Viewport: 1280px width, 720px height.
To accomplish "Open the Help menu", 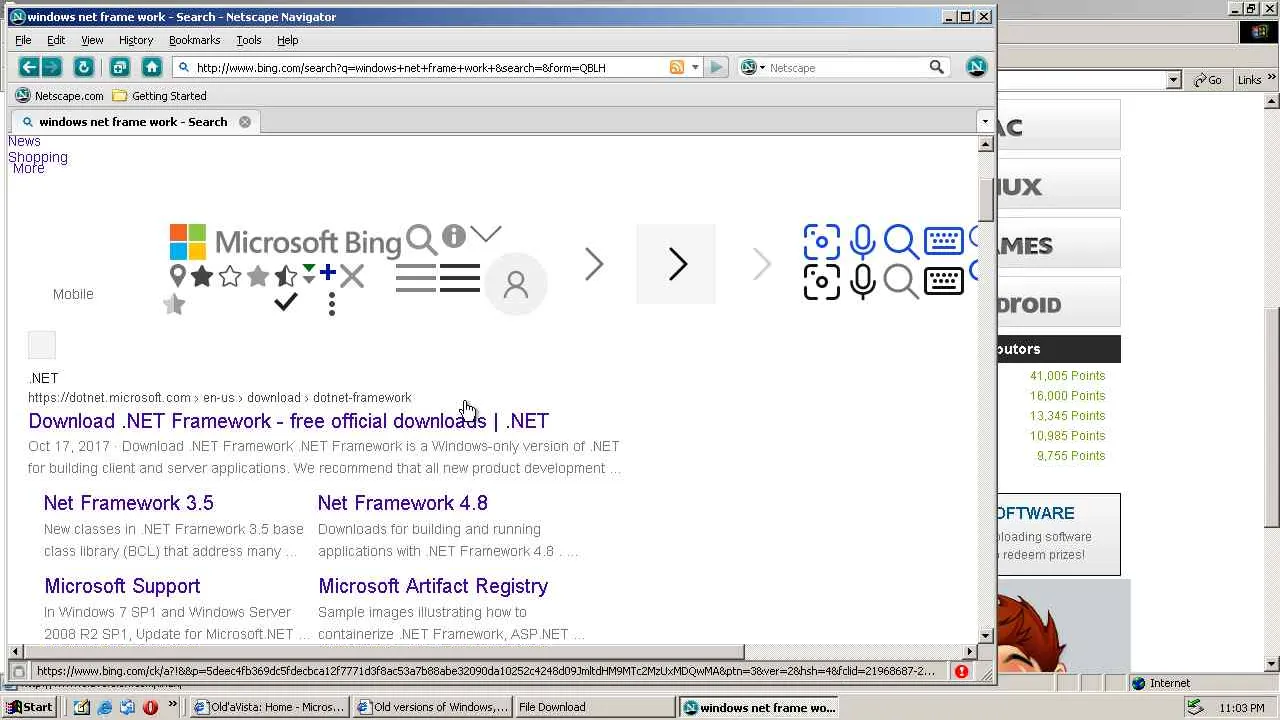I will pos(288,40).
